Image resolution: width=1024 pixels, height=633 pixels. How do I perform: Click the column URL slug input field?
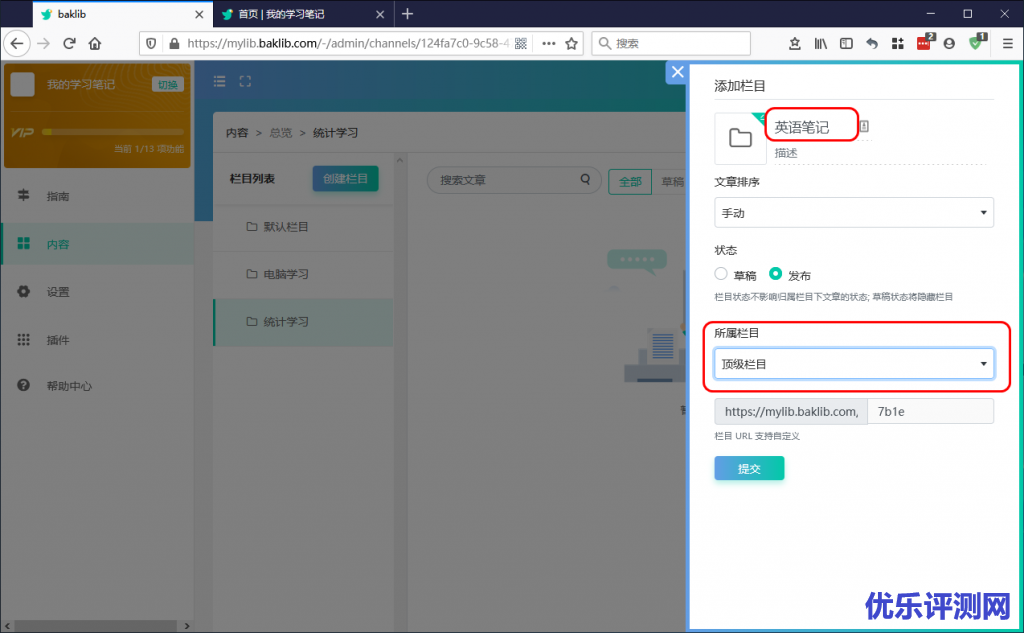929,411
